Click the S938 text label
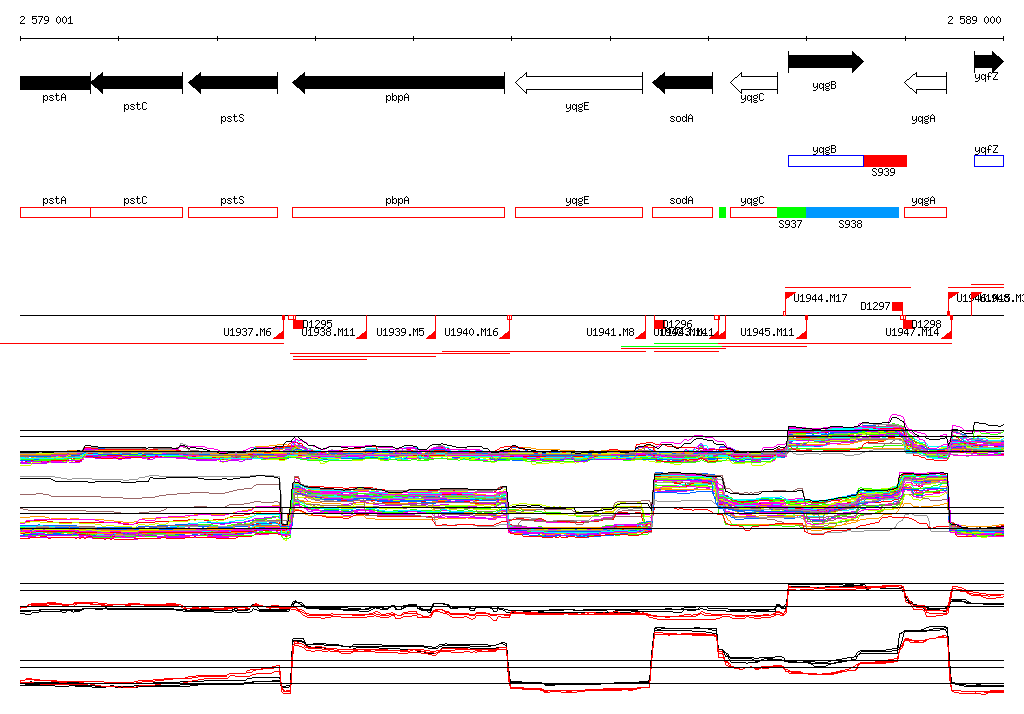1024x714 pixels. (x=850, y=224)
